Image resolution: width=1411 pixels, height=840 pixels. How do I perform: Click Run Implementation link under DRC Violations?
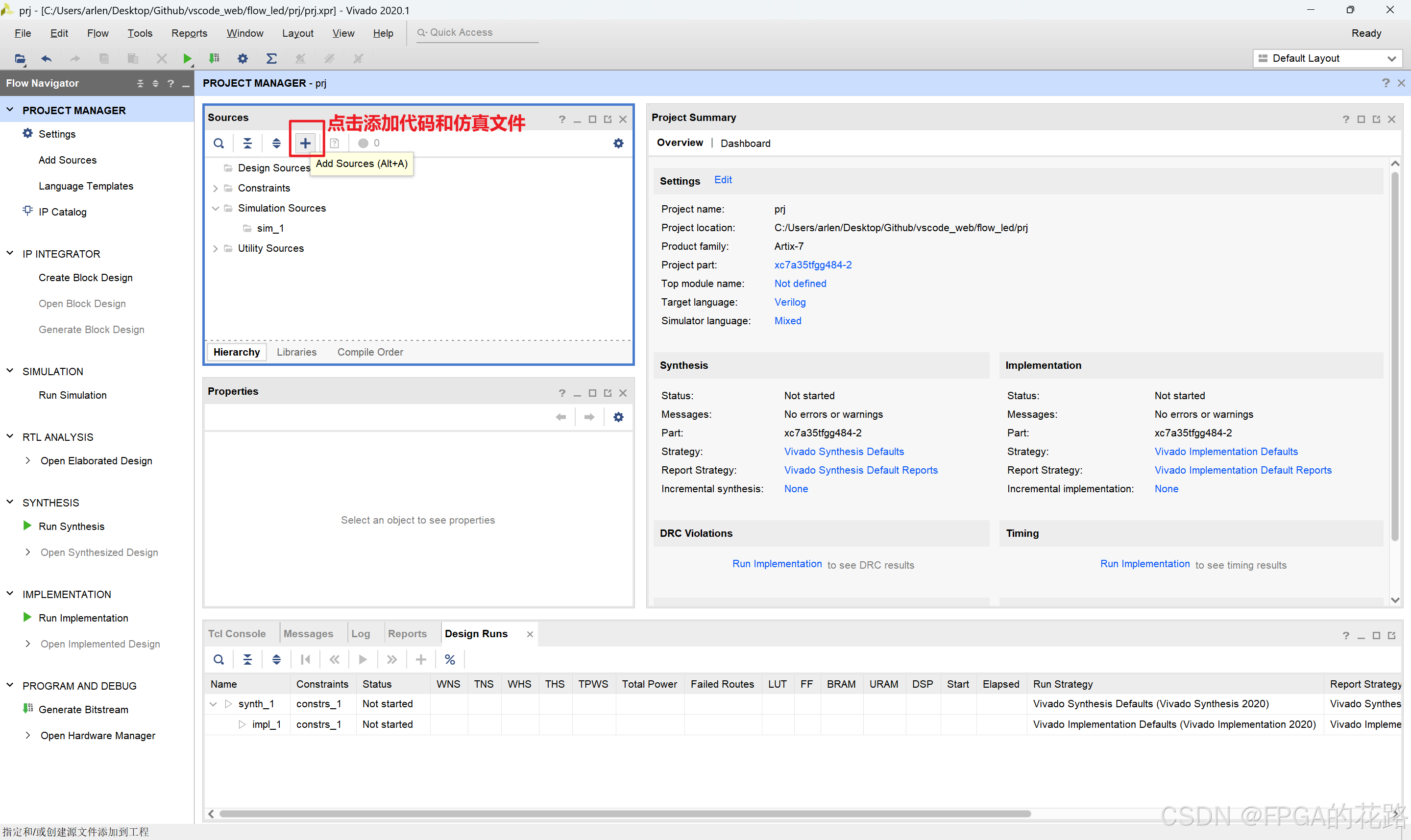[777, 564]
